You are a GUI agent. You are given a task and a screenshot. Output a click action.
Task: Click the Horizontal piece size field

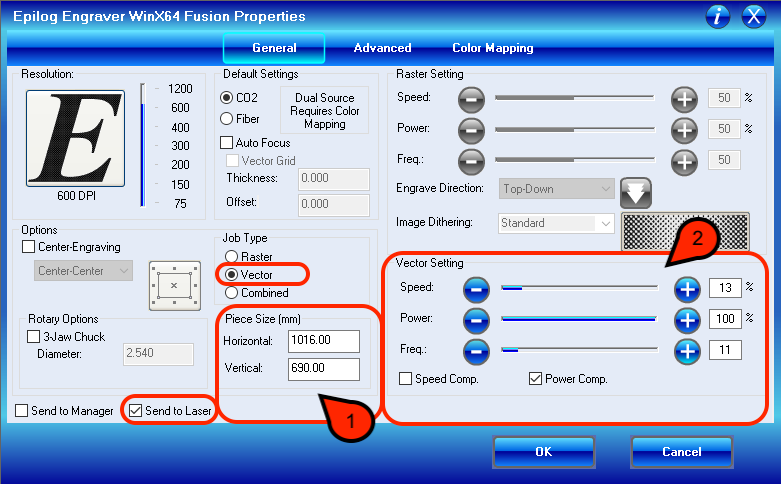point(323,341)
